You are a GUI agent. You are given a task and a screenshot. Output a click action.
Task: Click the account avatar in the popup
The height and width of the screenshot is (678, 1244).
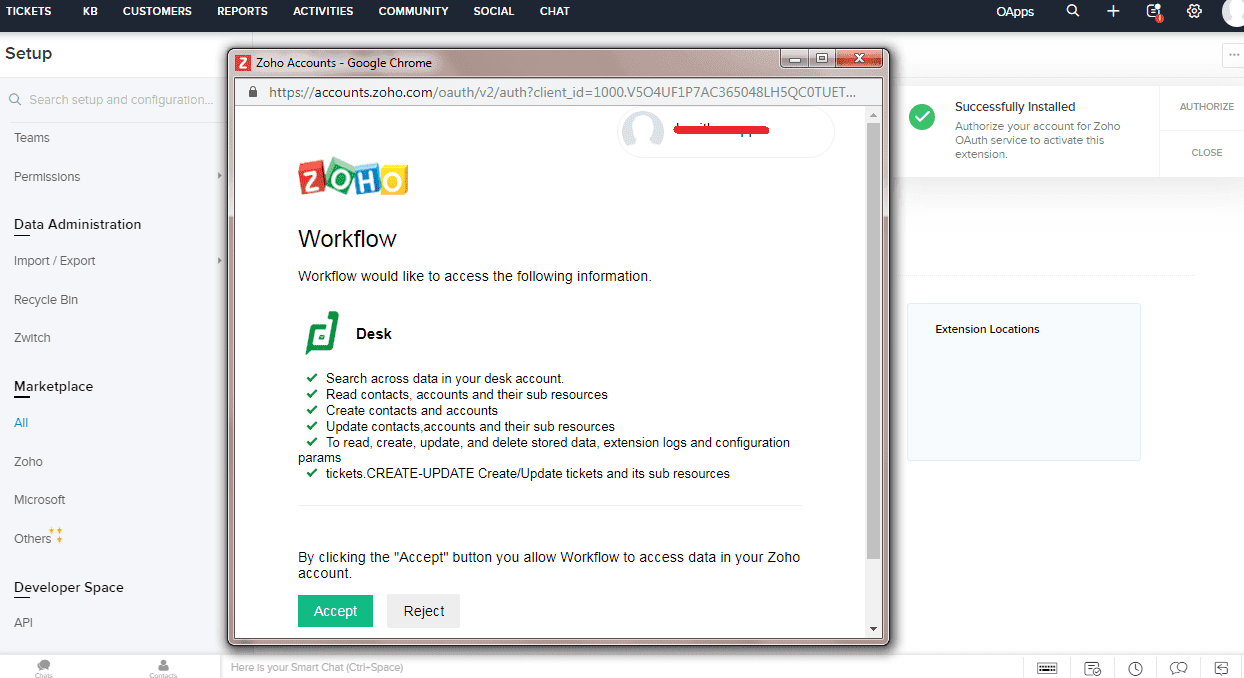click(642, 132)
